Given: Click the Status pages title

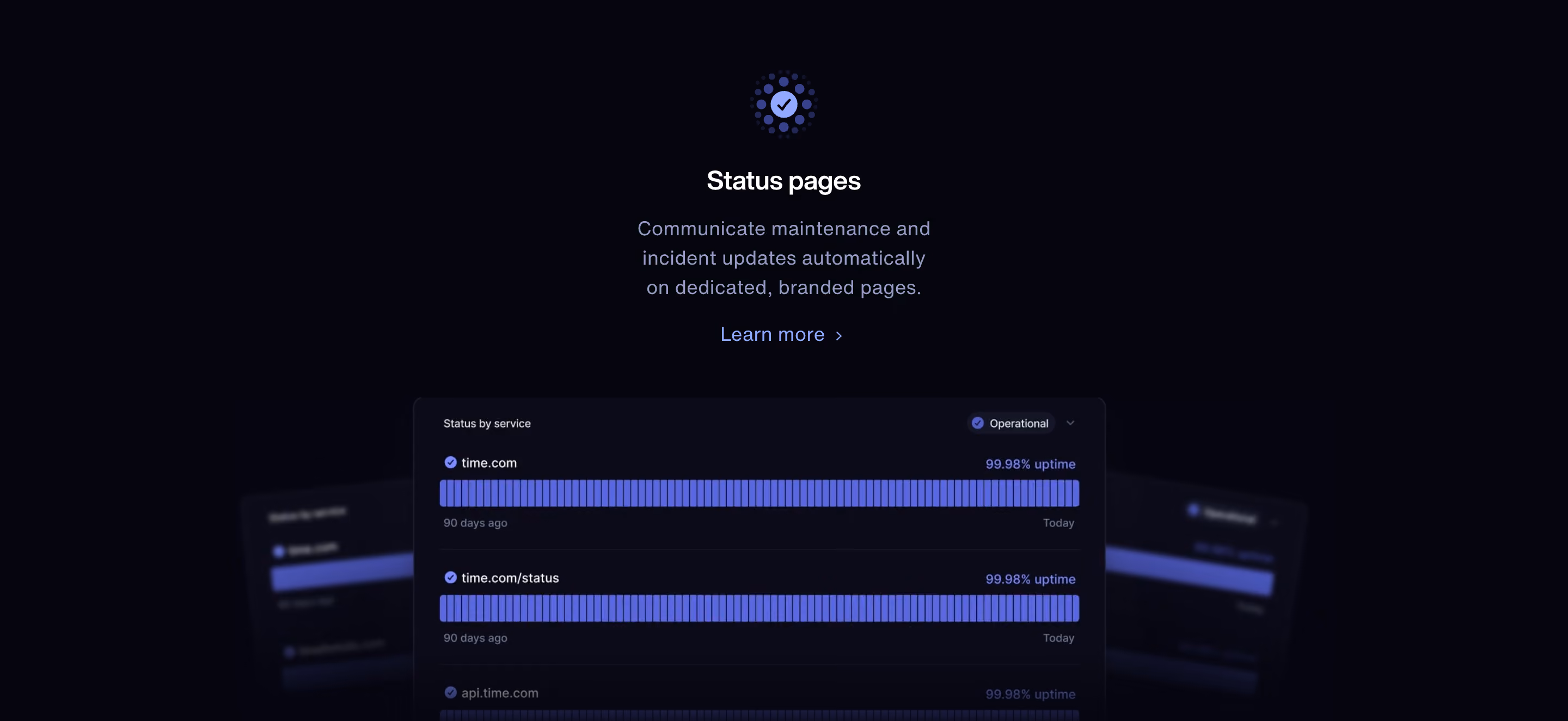Looking at the screenshot, I should 783,181.
